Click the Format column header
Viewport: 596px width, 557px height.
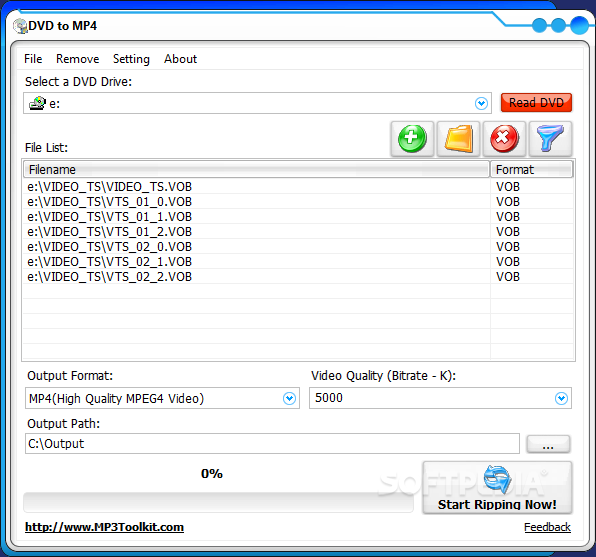click(x=531, y=170)
